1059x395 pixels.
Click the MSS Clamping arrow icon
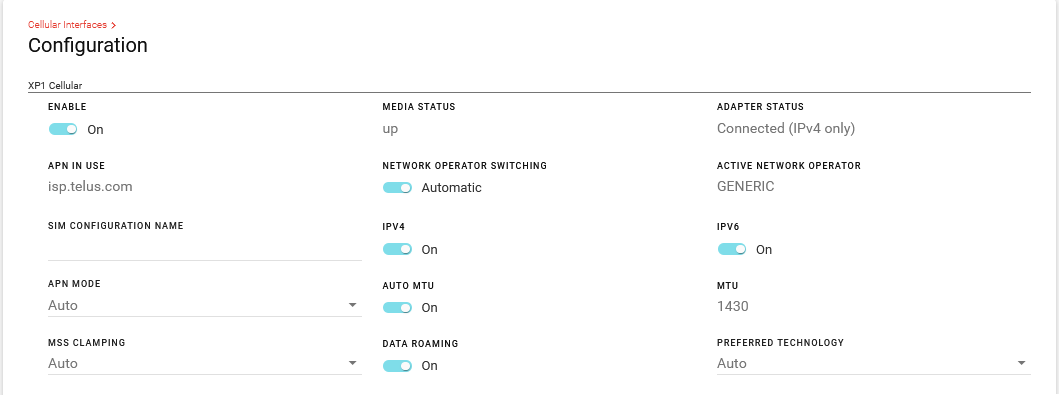coord(353,363)
